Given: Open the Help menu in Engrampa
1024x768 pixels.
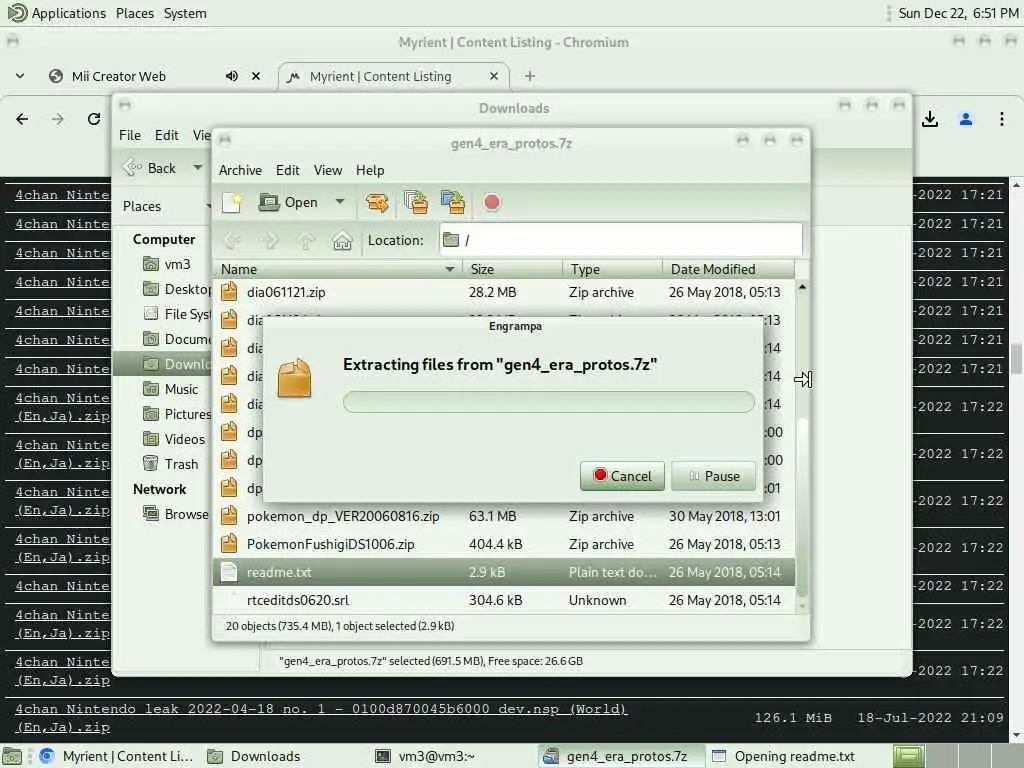Looking at the screenshot, I should [370, 170].
